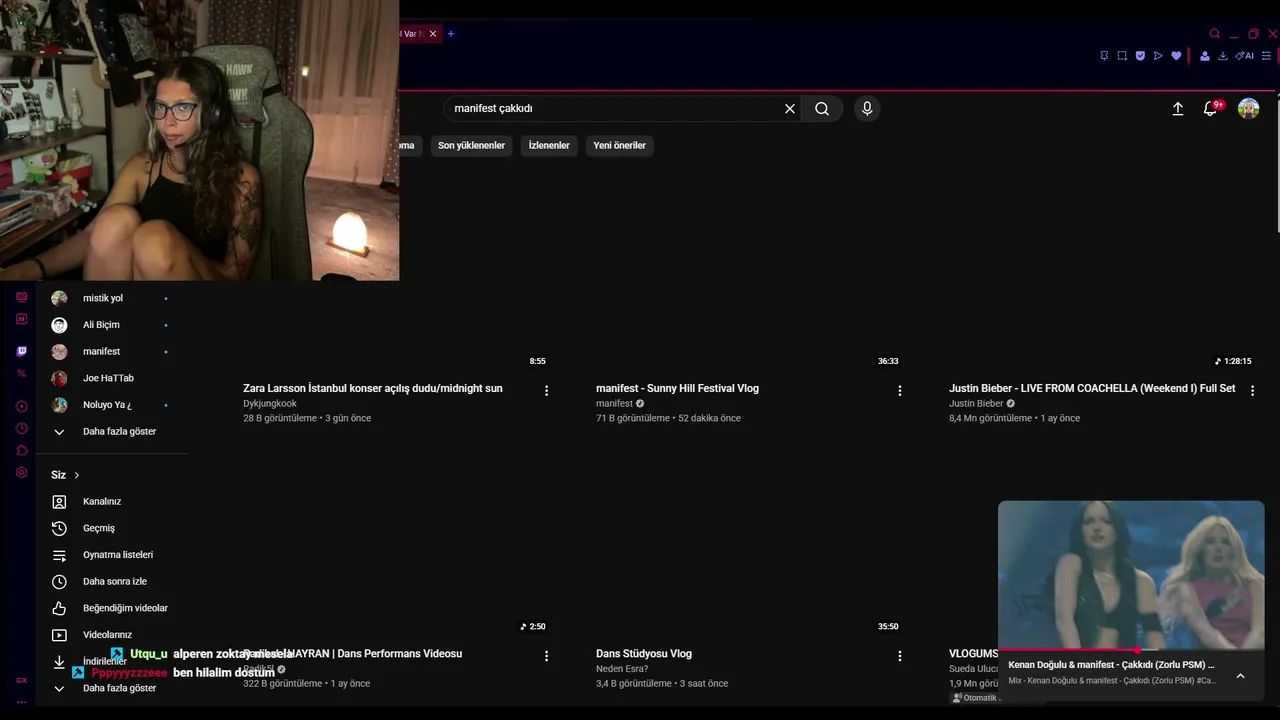Start voice search with the microphone

(867, 109)
